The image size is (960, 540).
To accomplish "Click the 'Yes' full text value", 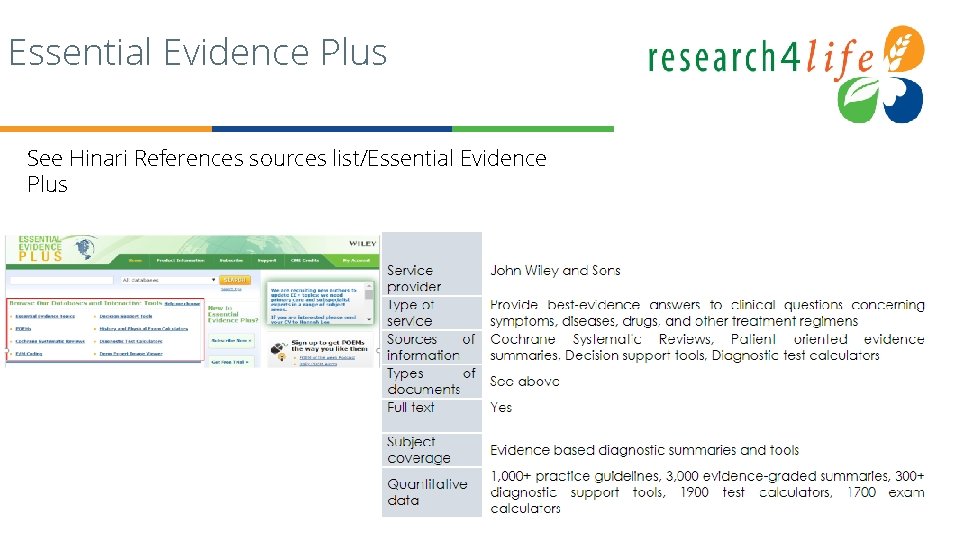I will pyautogui.click(x=501, y=407).
